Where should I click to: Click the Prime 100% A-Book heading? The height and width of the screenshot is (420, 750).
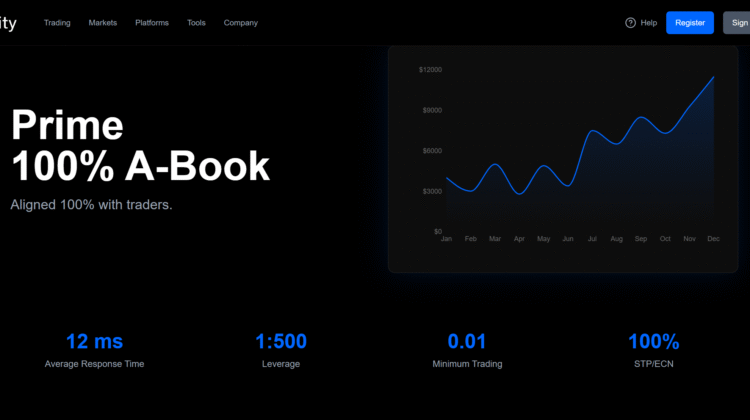(140, 146)
